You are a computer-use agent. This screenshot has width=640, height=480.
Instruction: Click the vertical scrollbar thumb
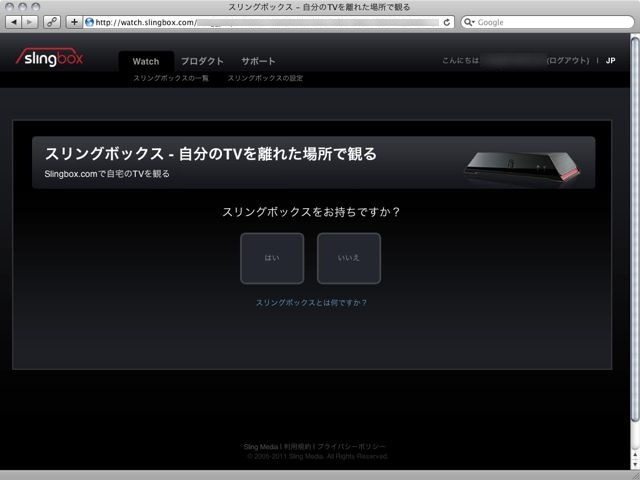coord(635,229)
